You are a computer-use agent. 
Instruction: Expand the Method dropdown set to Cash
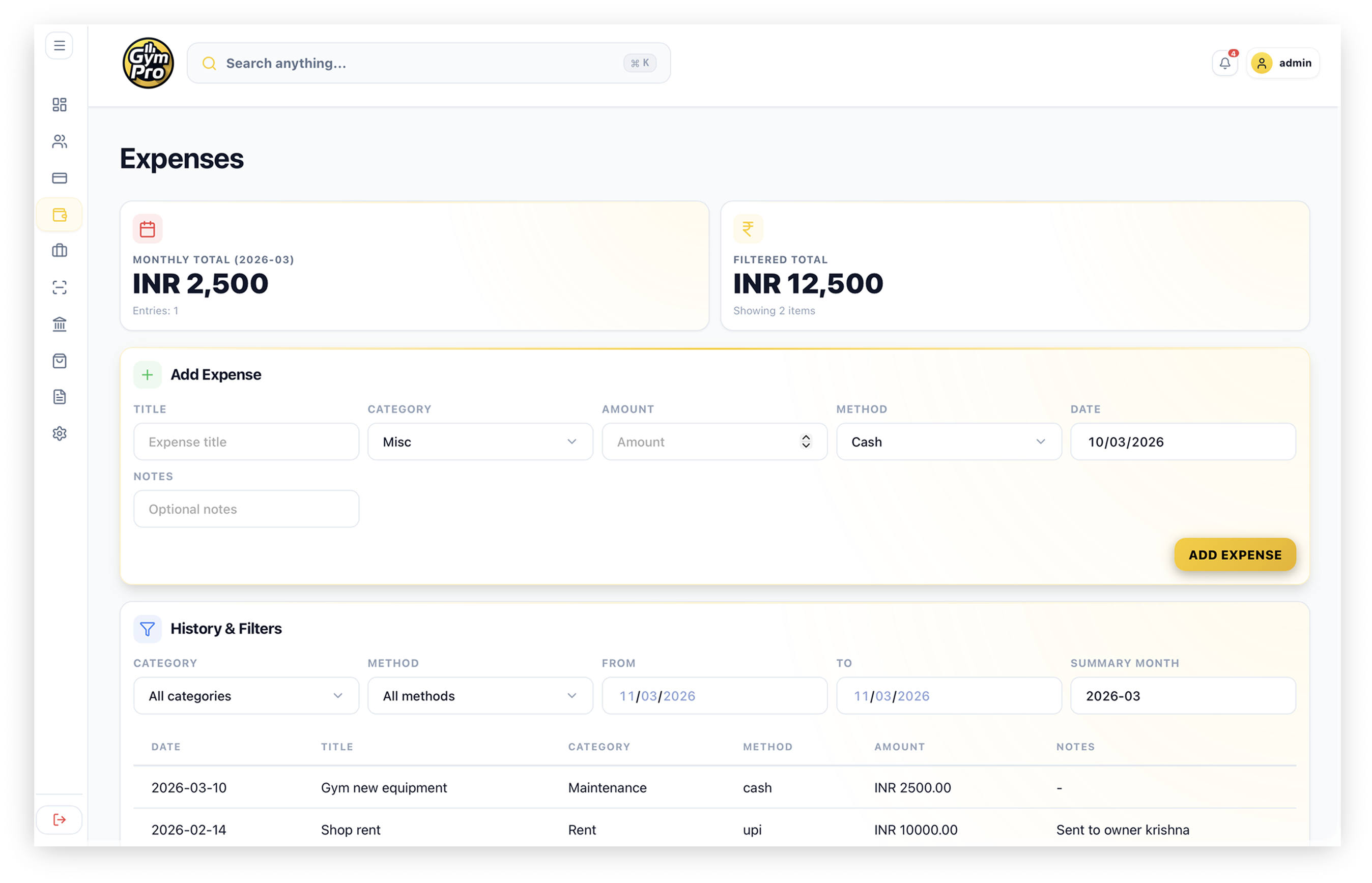pyautogui.click(x=948, y=441)
